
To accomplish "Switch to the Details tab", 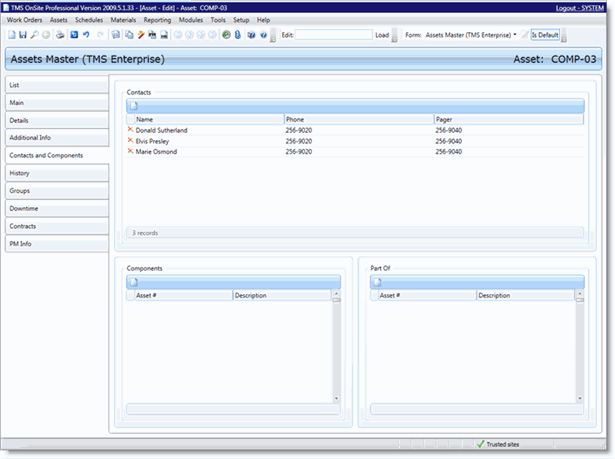I will coord(57,120).
